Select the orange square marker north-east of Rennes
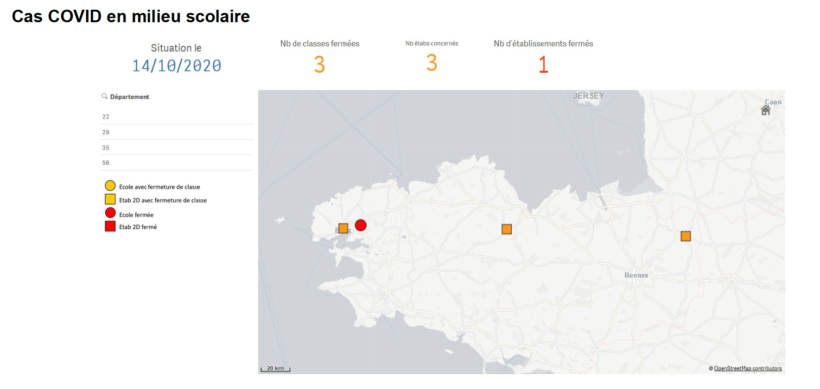Screen dimensions: 820x389 (686, 236)
